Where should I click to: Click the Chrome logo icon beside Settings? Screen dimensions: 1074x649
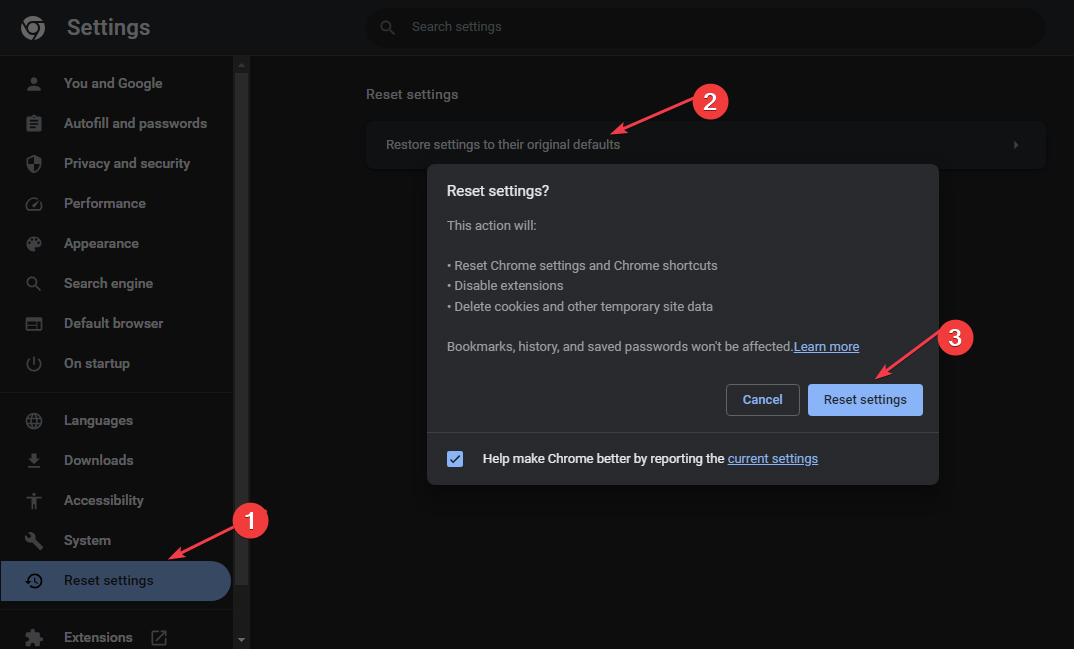[x=33, y=27]
